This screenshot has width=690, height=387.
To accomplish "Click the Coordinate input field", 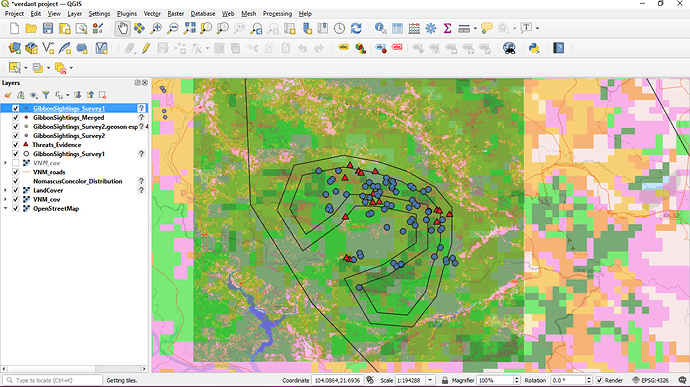I will (337, 380).
